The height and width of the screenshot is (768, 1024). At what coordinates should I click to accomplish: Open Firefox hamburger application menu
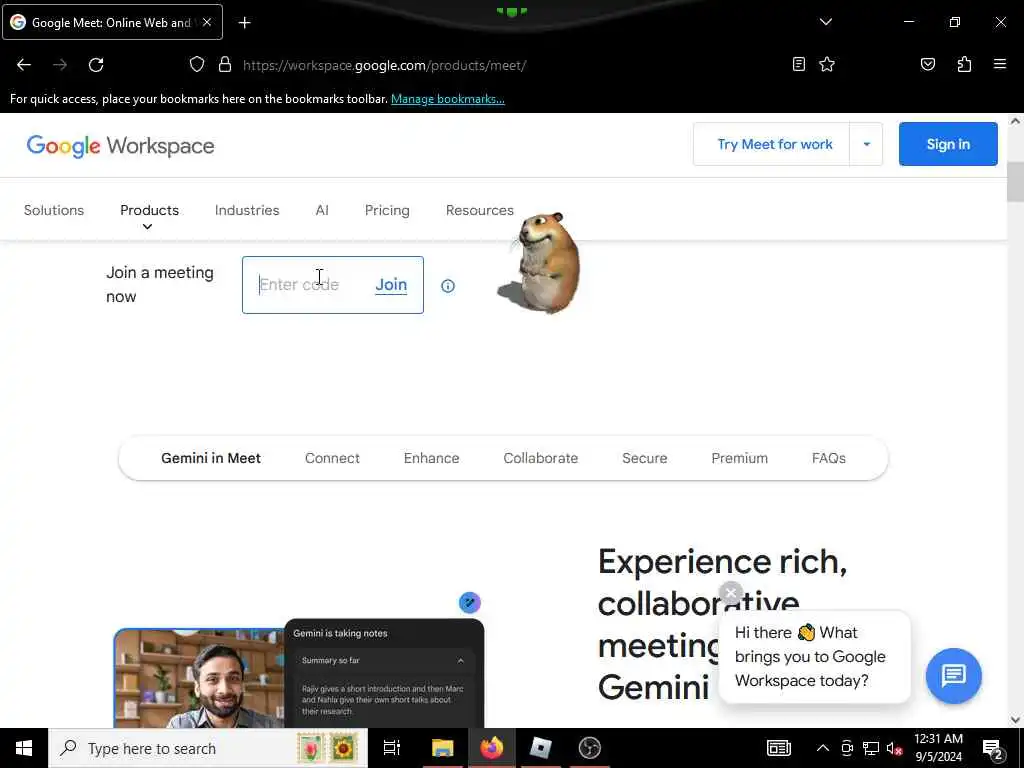tap(1000, 64)
